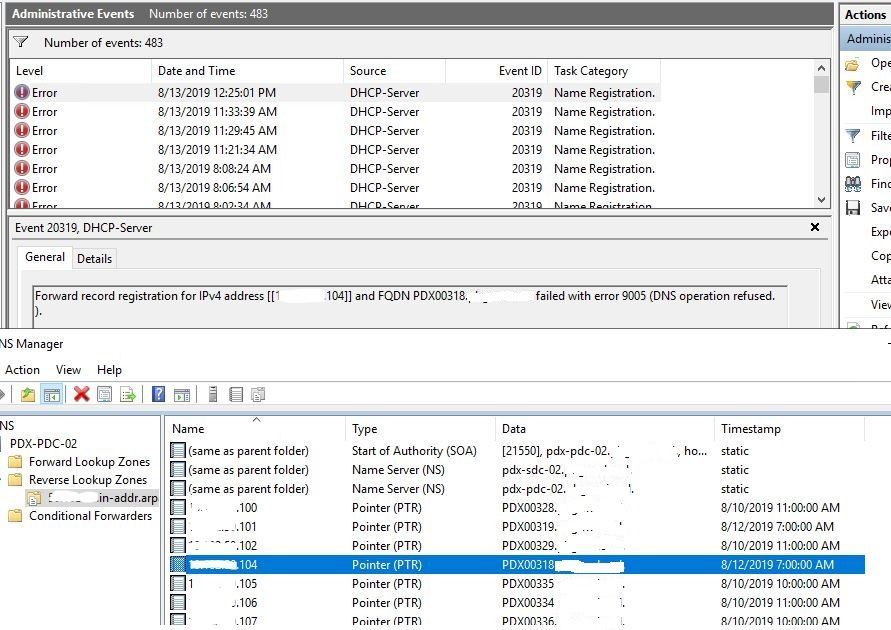Open Properties via the DNS toolbar properties icon

105,394
